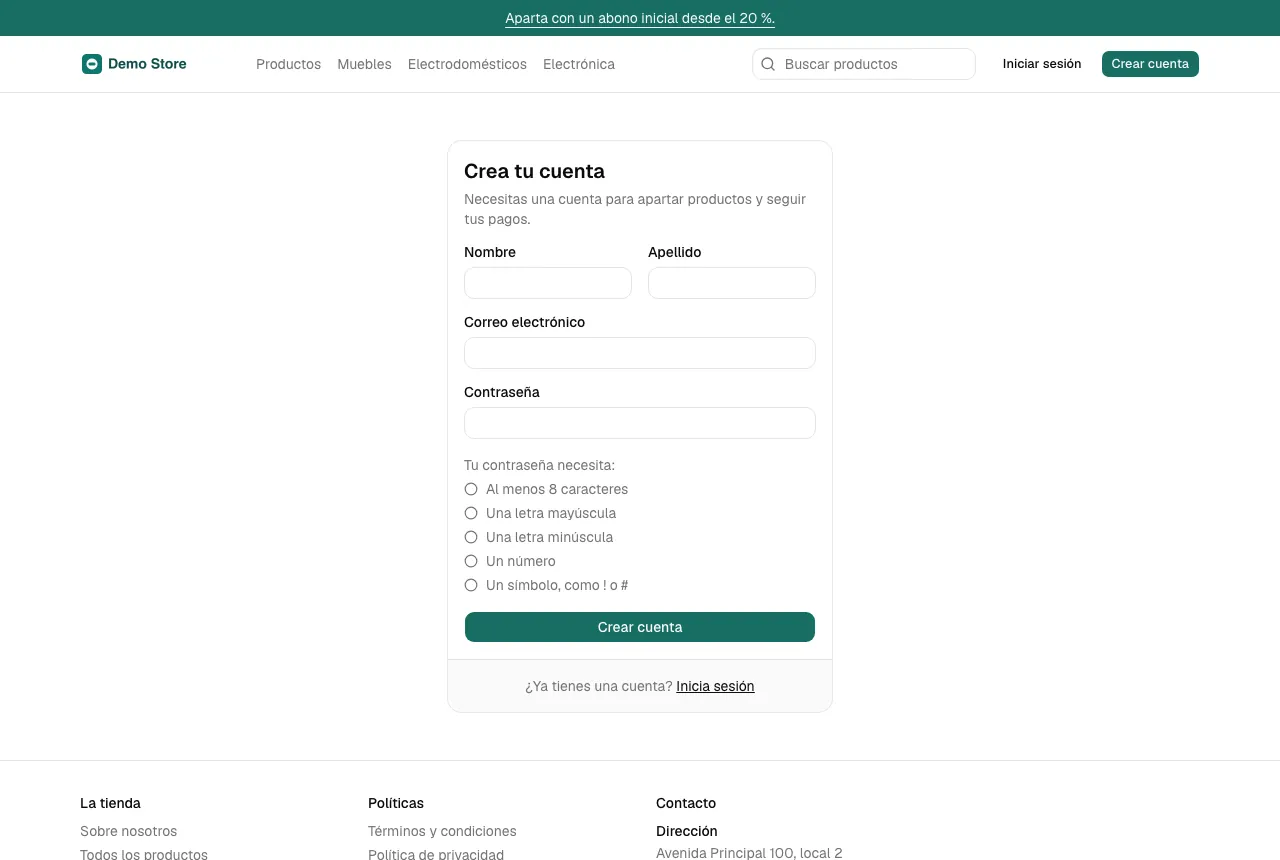
Task: Open the Sobre nosotros footer link
Action: [x=128, y=831]
